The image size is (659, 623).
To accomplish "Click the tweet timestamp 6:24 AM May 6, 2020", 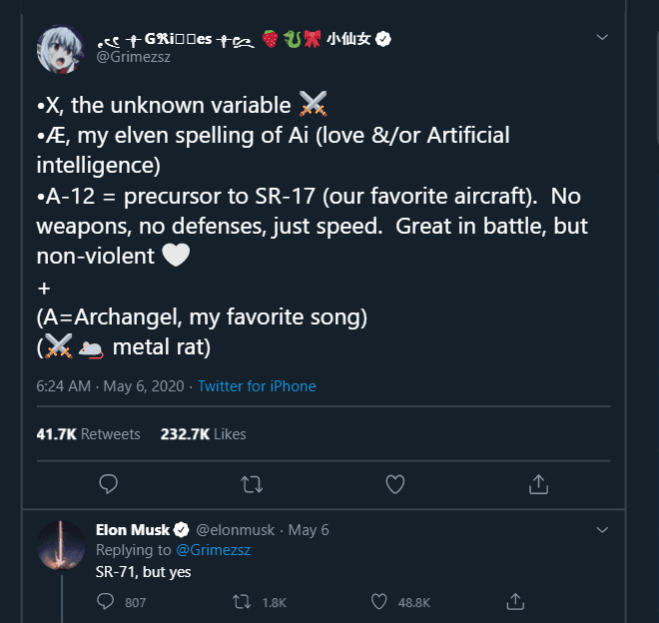I will (110, 386).
